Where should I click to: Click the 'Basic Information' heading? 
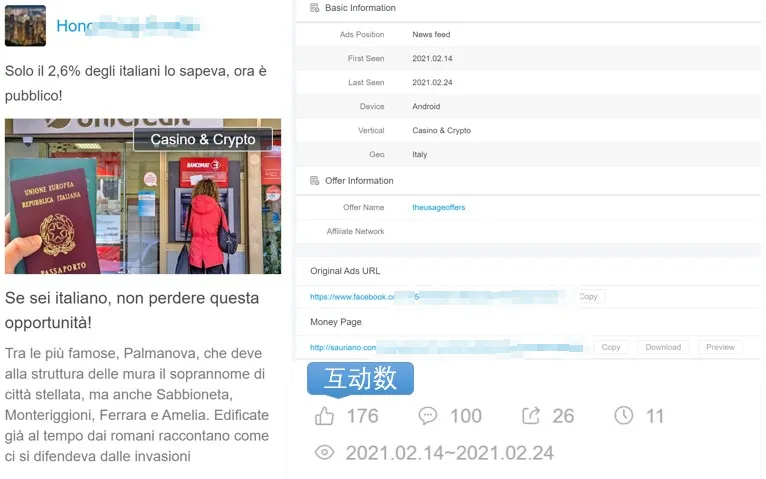[x=361, y=8]
